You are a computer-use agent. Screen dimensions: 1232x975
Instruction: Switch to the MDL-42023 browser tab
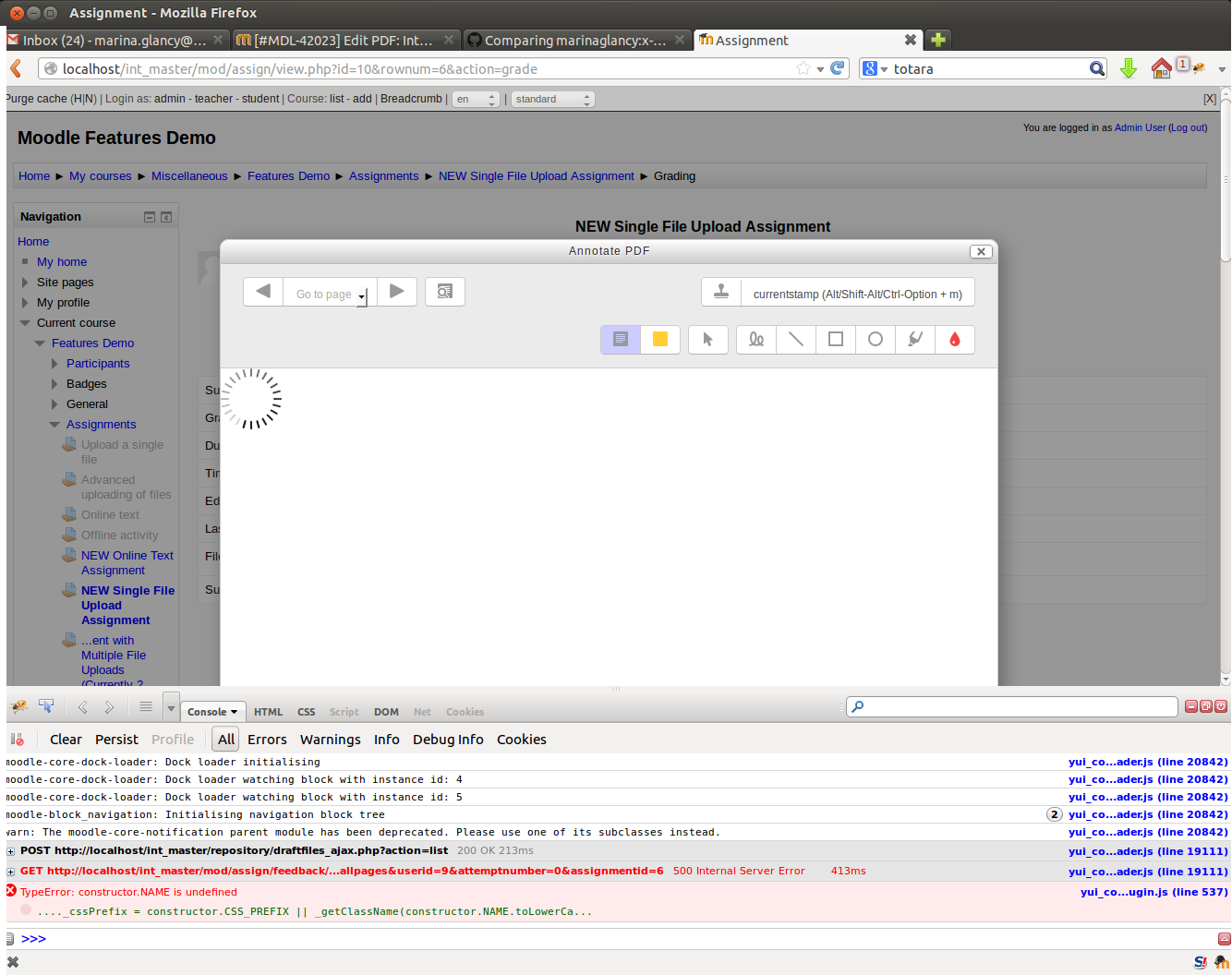click(346, 40)
